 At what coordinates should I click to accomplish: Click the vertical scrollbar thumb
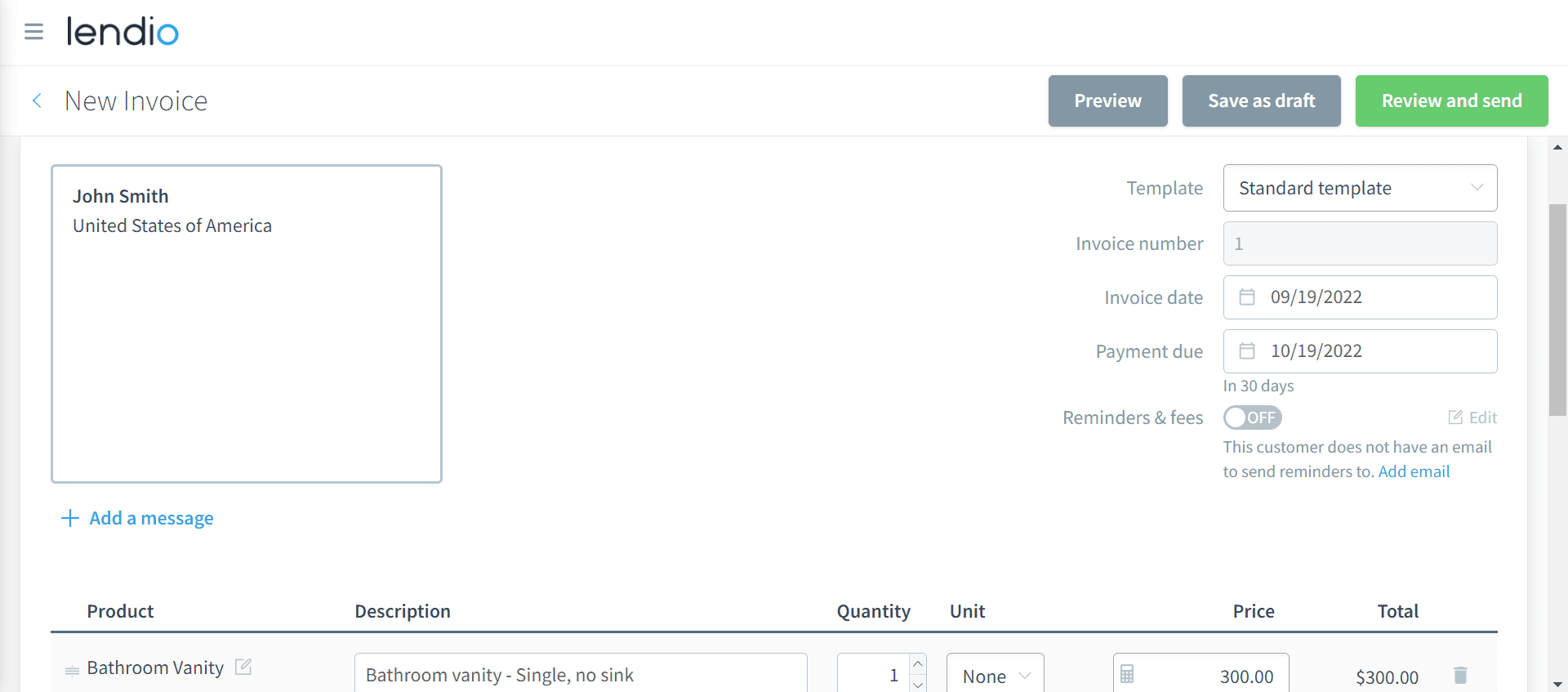pyautogui.click(x=1558, y=310)
